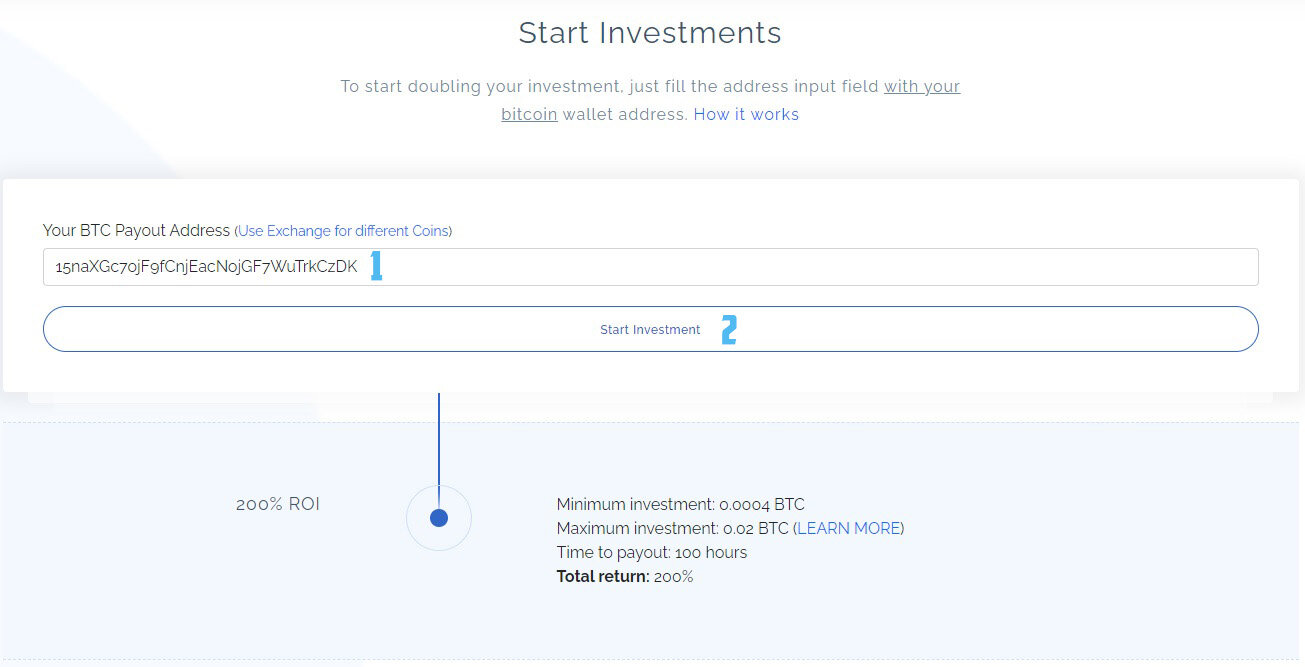Image resolution: width=1305 pixels, height=667 pixels.
Task: Click the Minimum investment 0.0004 BTC text
Action: pos(680,504)
